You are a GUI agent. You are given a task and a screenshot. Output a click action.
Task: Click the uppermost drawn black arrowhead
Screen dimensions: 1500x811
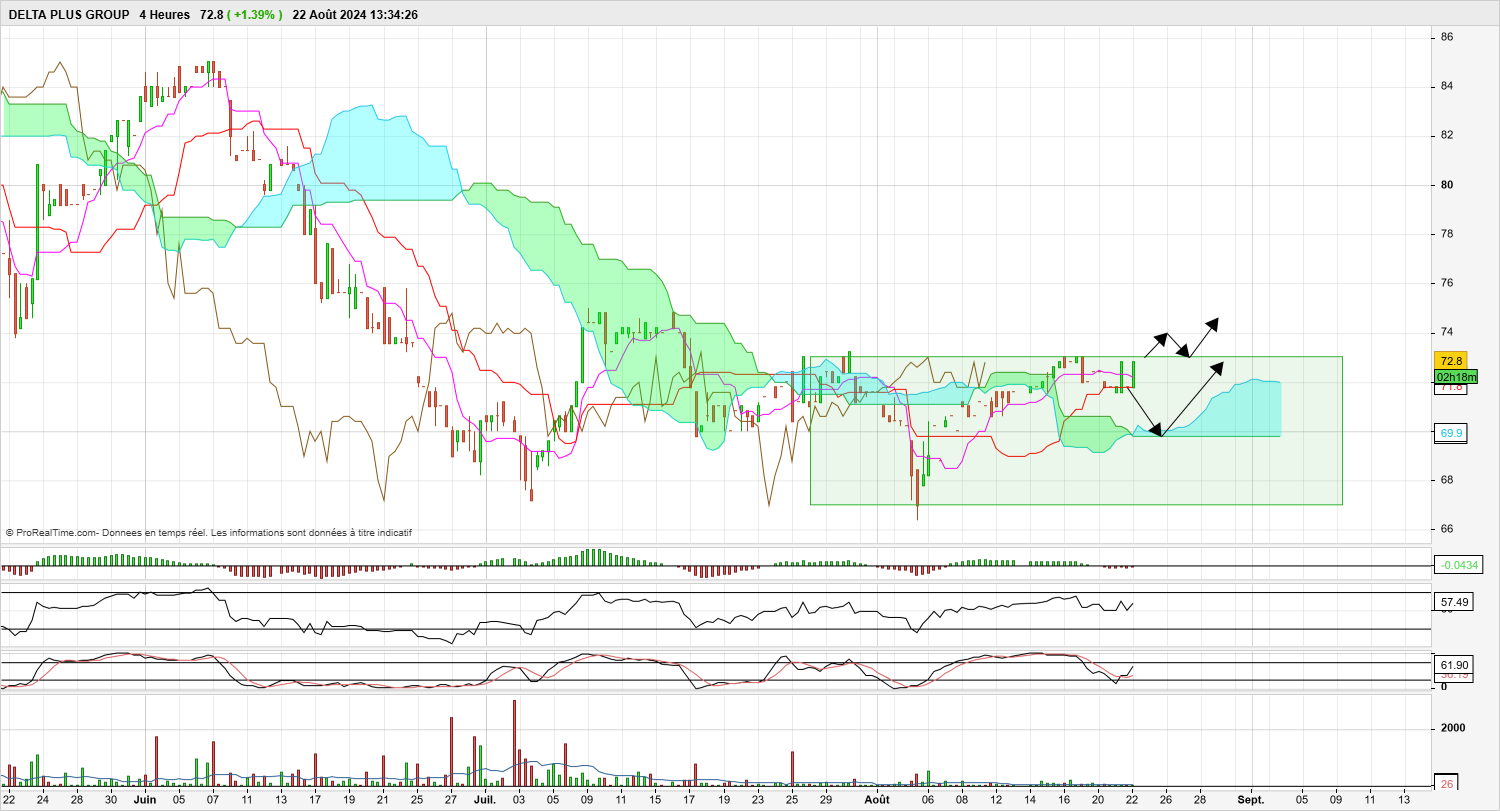pos(1212,322)
